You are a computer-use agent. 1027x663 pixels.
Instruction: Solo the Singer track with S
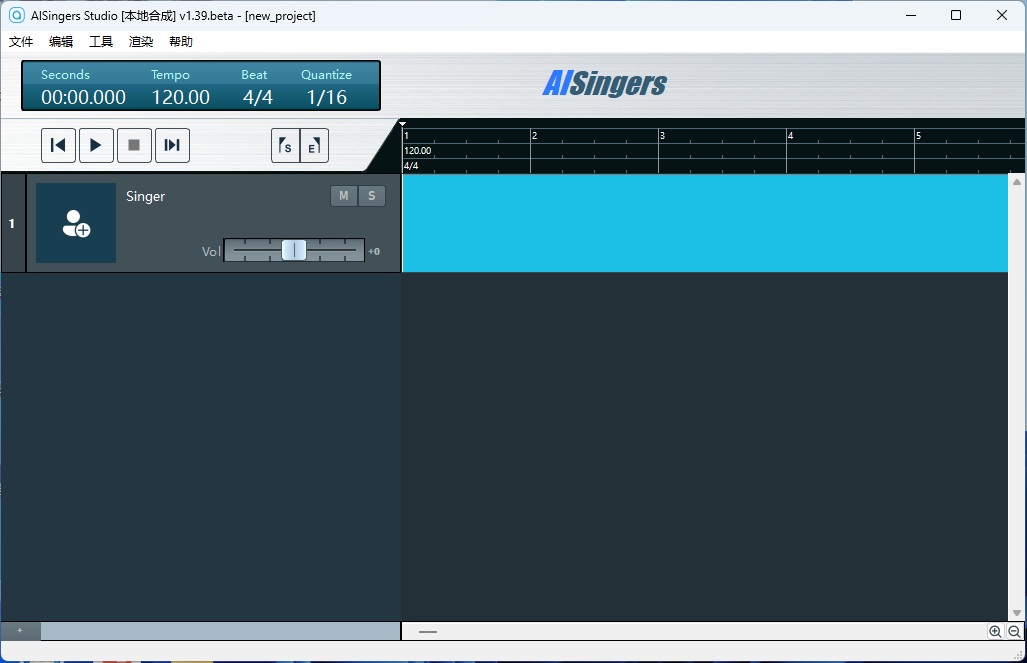[x=371, y=196]
